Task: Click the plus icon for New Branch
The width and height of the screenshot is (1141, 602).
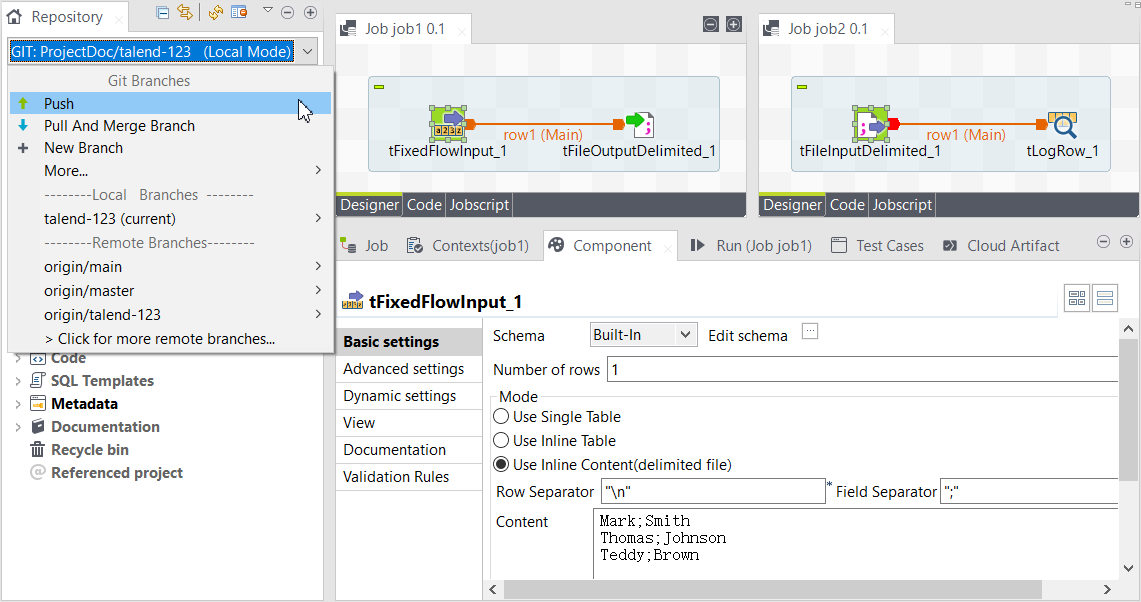Action: point(23,148)
